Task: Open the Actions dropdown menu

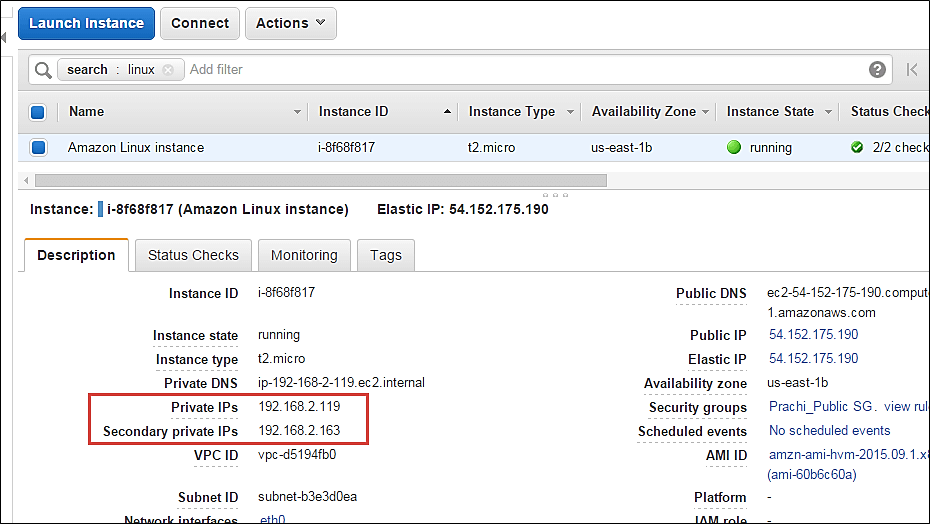Action: pos(290,23)
